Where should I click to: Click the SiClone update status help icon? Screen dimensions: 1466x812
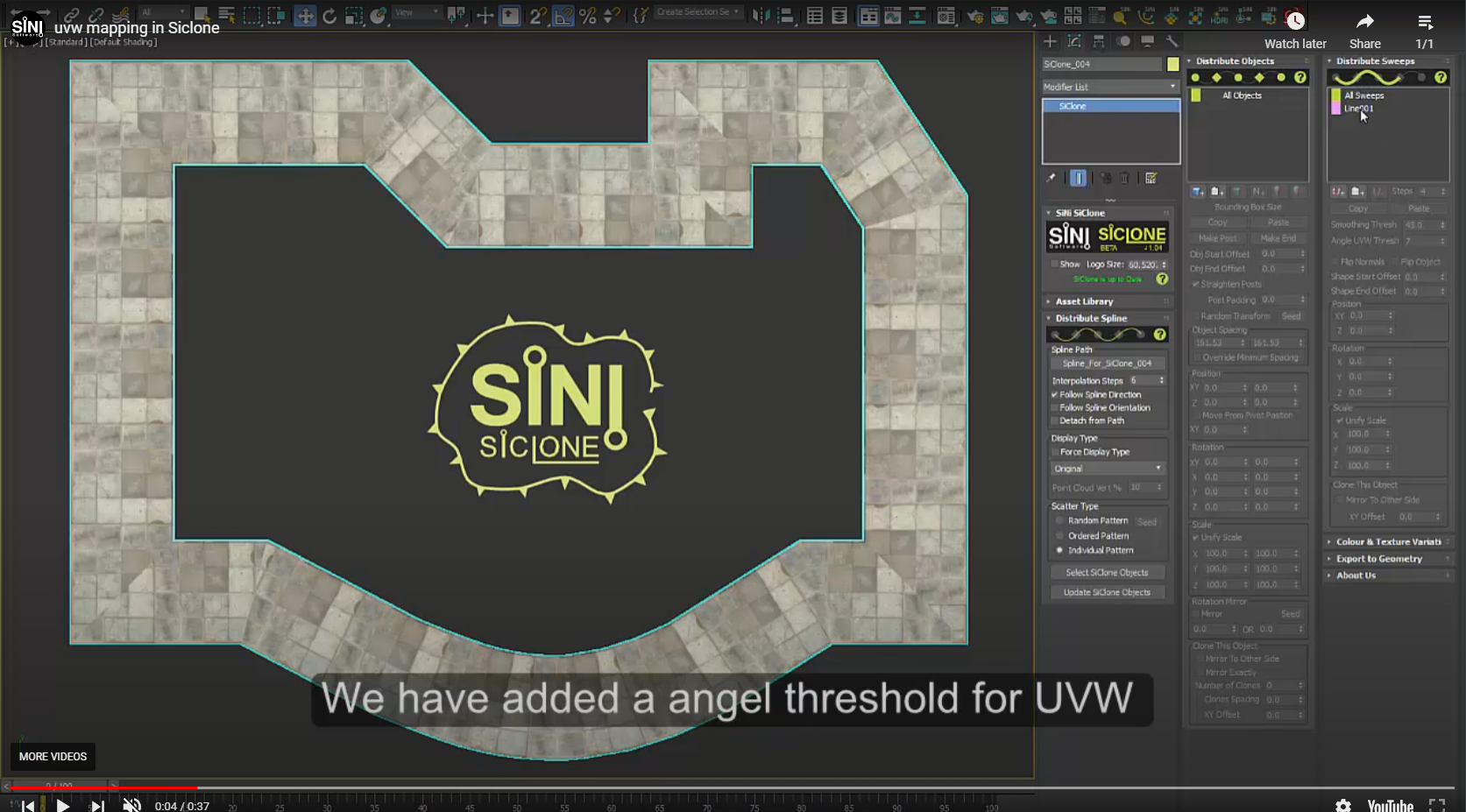click(1162, 279)
